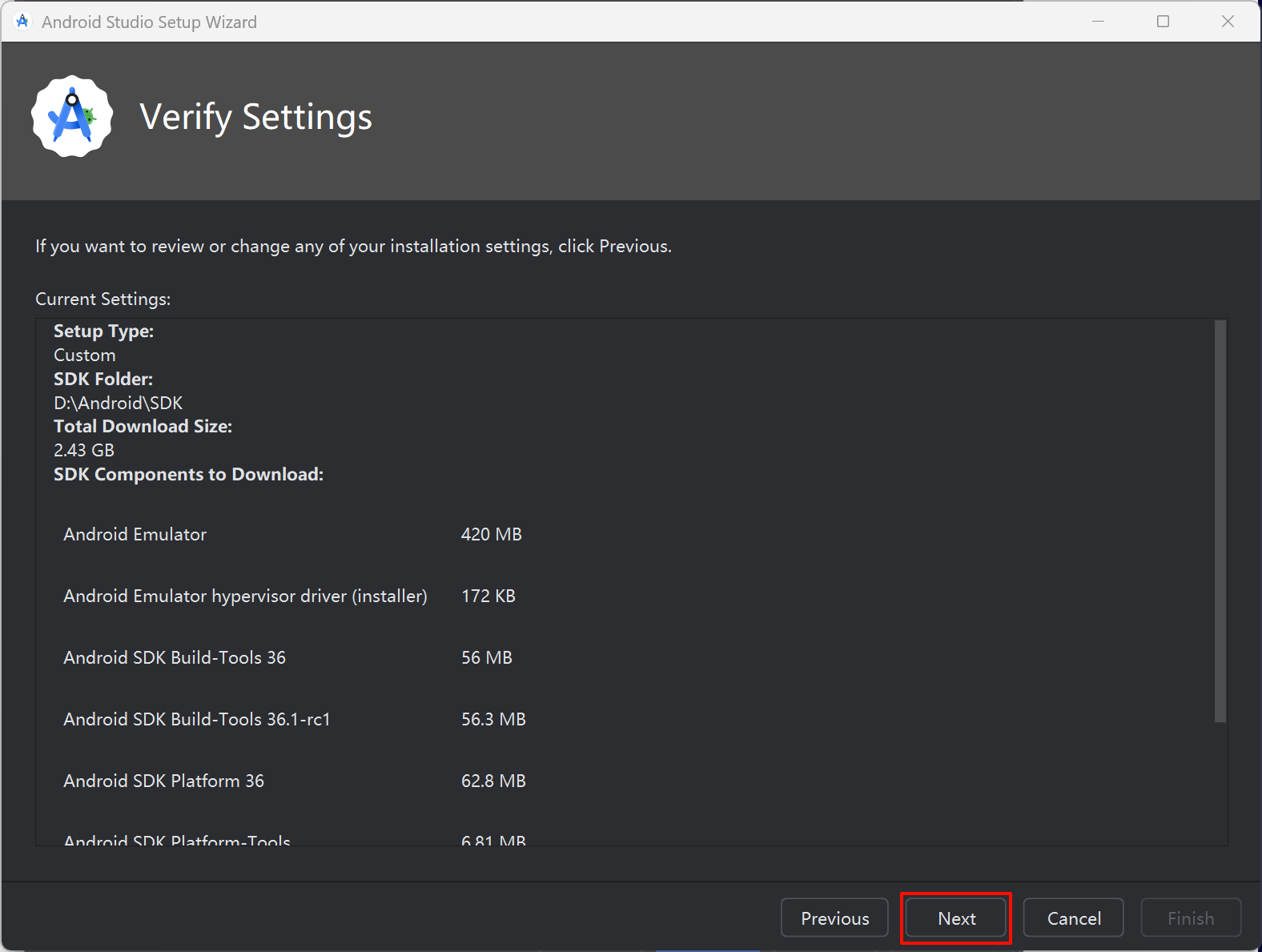Click the Android Studio title bar icon
The height and width of the screenshot is (952, 1262).
click(x=22, y=22)
